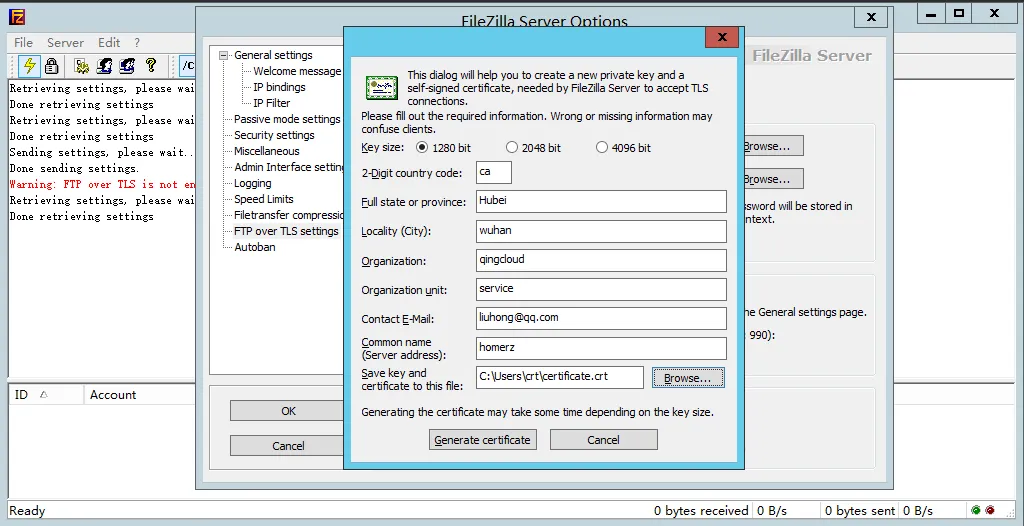
Task: Select Welcome message in settings tree
Action: tap(297, 71)
